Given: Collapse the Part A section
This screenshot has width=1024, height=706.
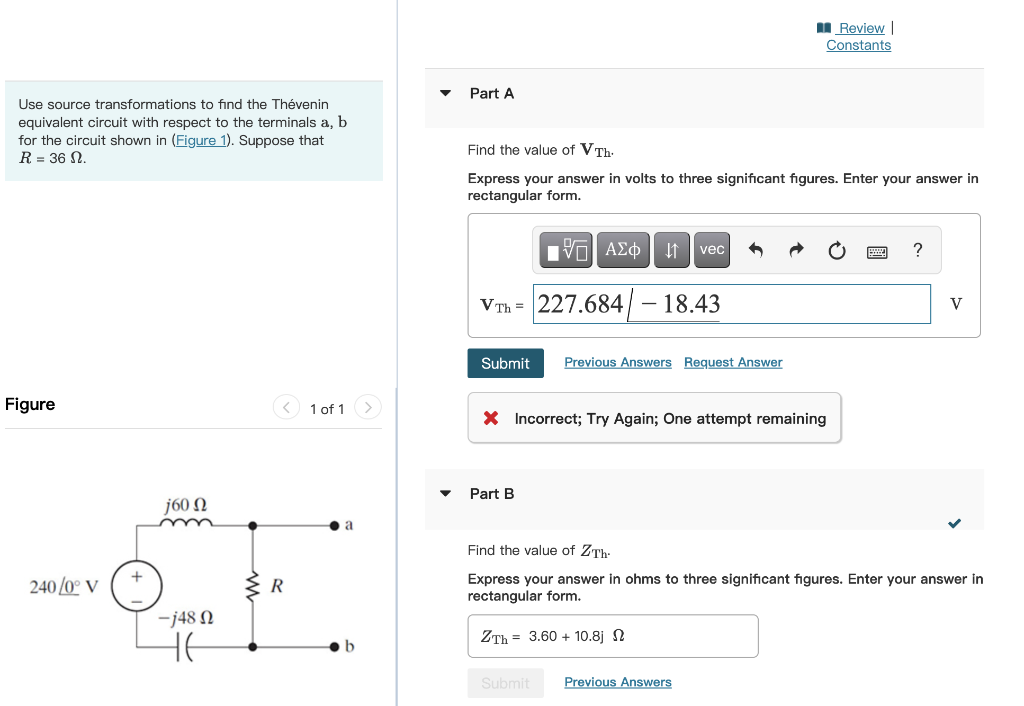Looking at the screenshot, I should tap(444, 93).
